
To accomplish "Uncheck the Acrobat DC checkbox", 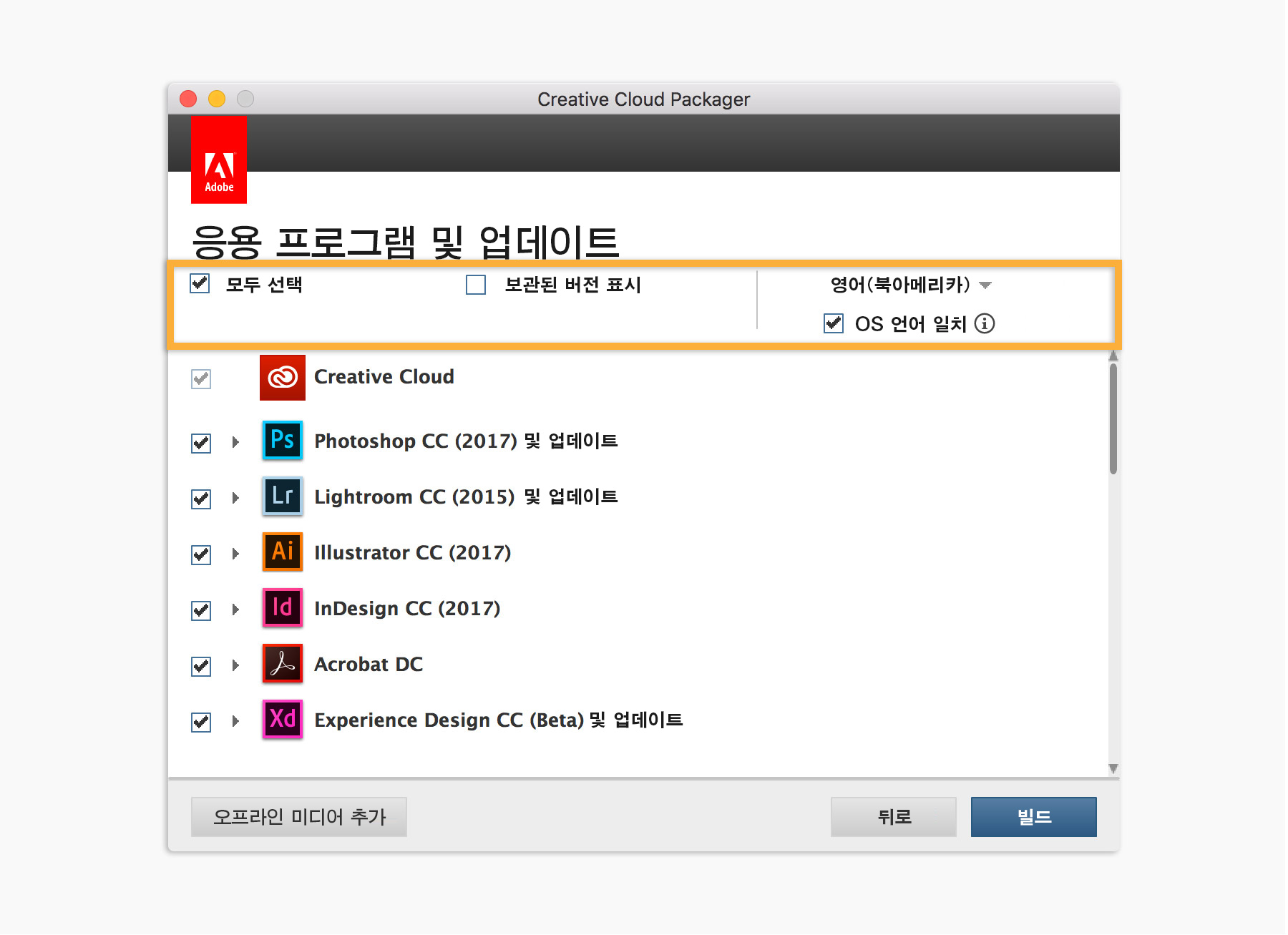I will (201, 666).
